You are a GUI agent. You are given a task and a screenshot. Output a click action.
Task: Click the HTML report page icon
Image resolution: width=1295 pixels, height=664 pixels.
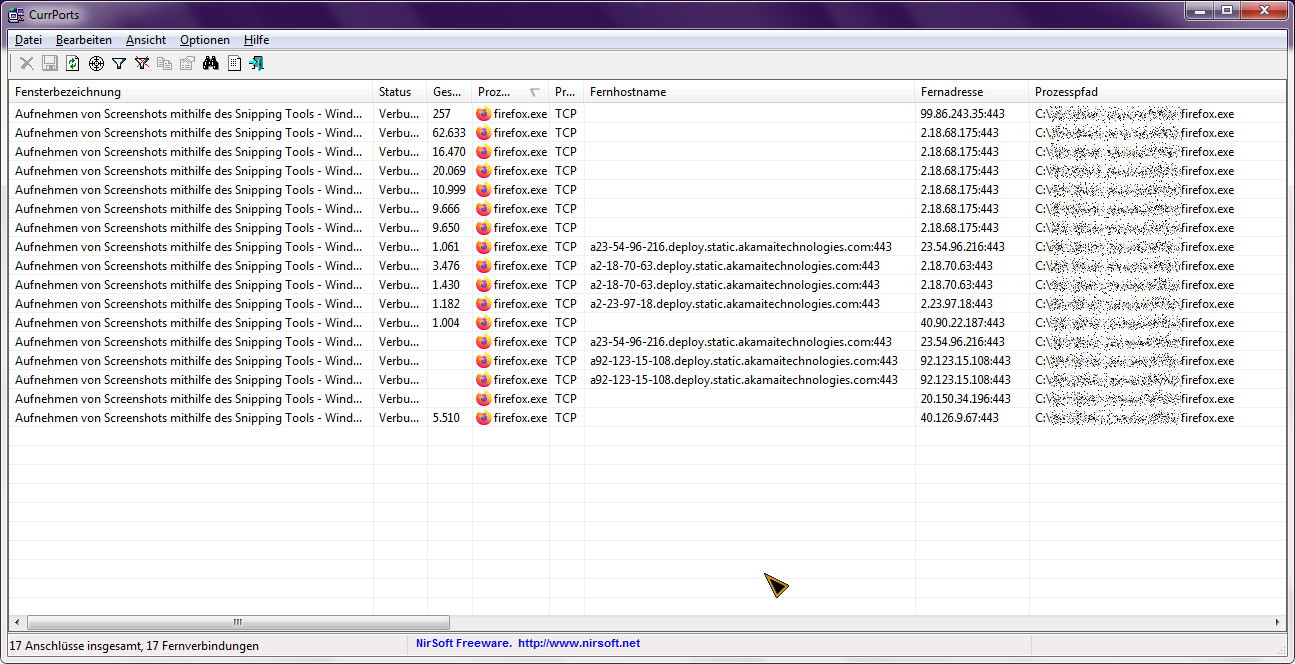[234, 64]
